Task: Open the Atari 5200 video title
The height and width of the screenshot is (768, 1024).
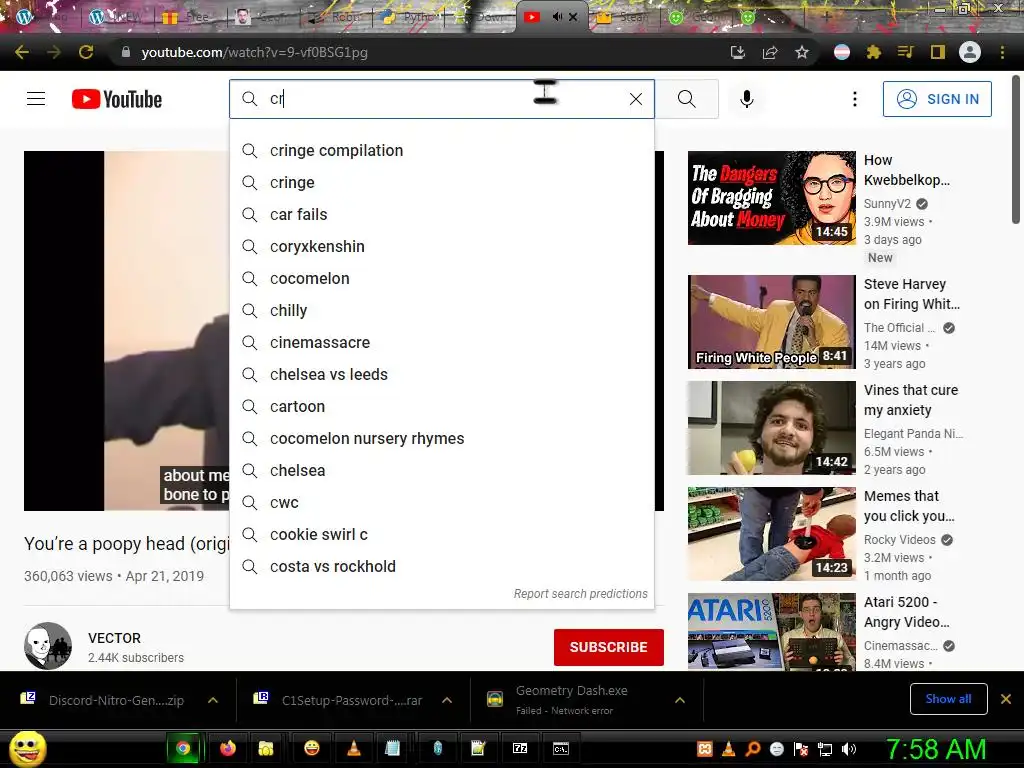Action: click(x=906, y=612)
